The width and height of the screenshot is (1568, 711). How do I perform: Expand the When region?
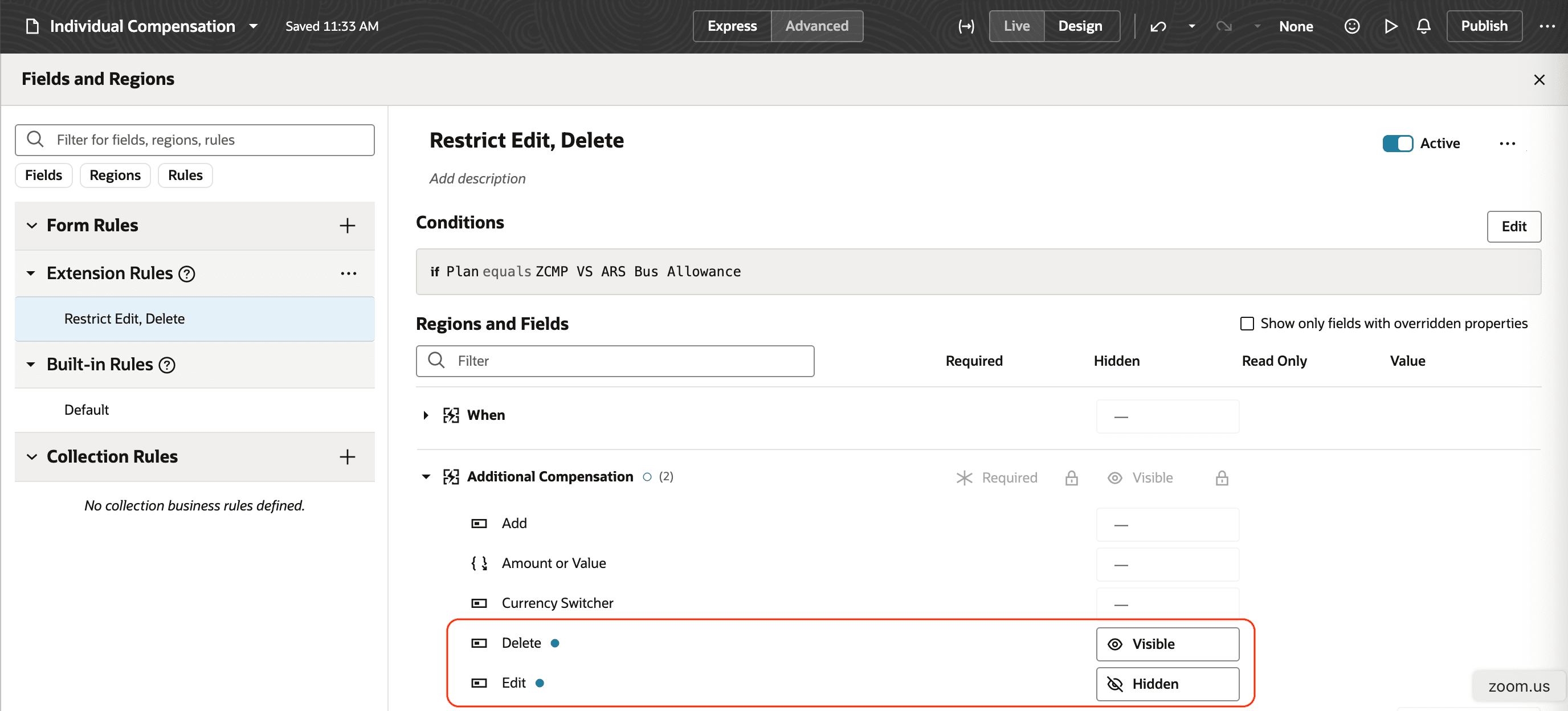coord(425,415)
